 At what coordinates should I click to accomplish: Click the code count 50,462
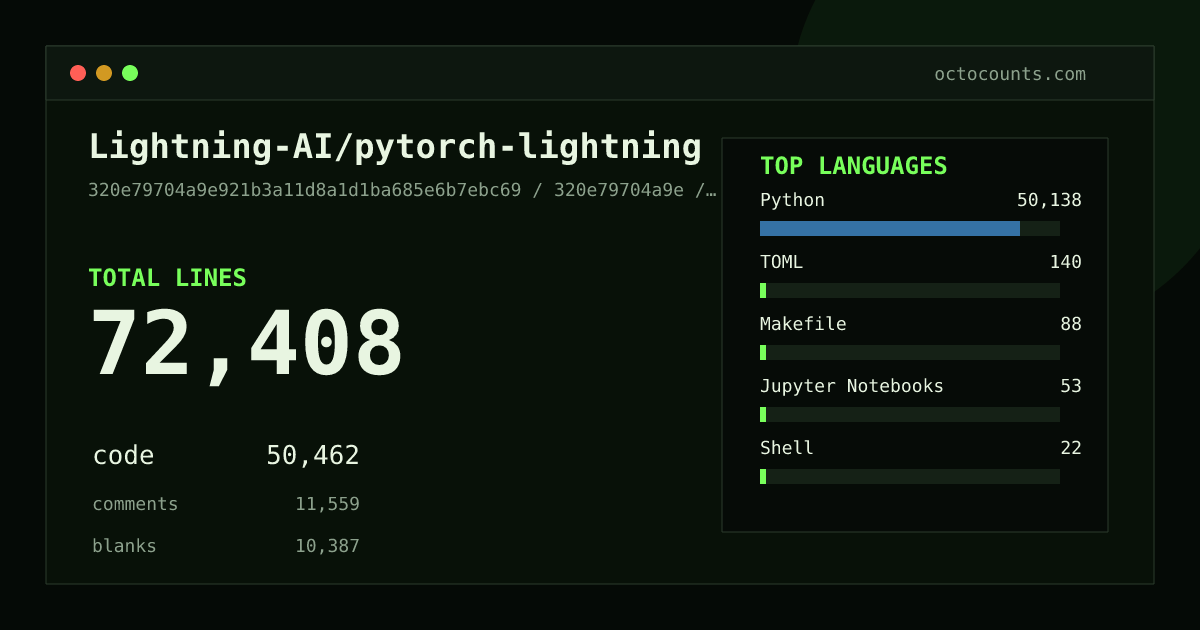point(313,456)
